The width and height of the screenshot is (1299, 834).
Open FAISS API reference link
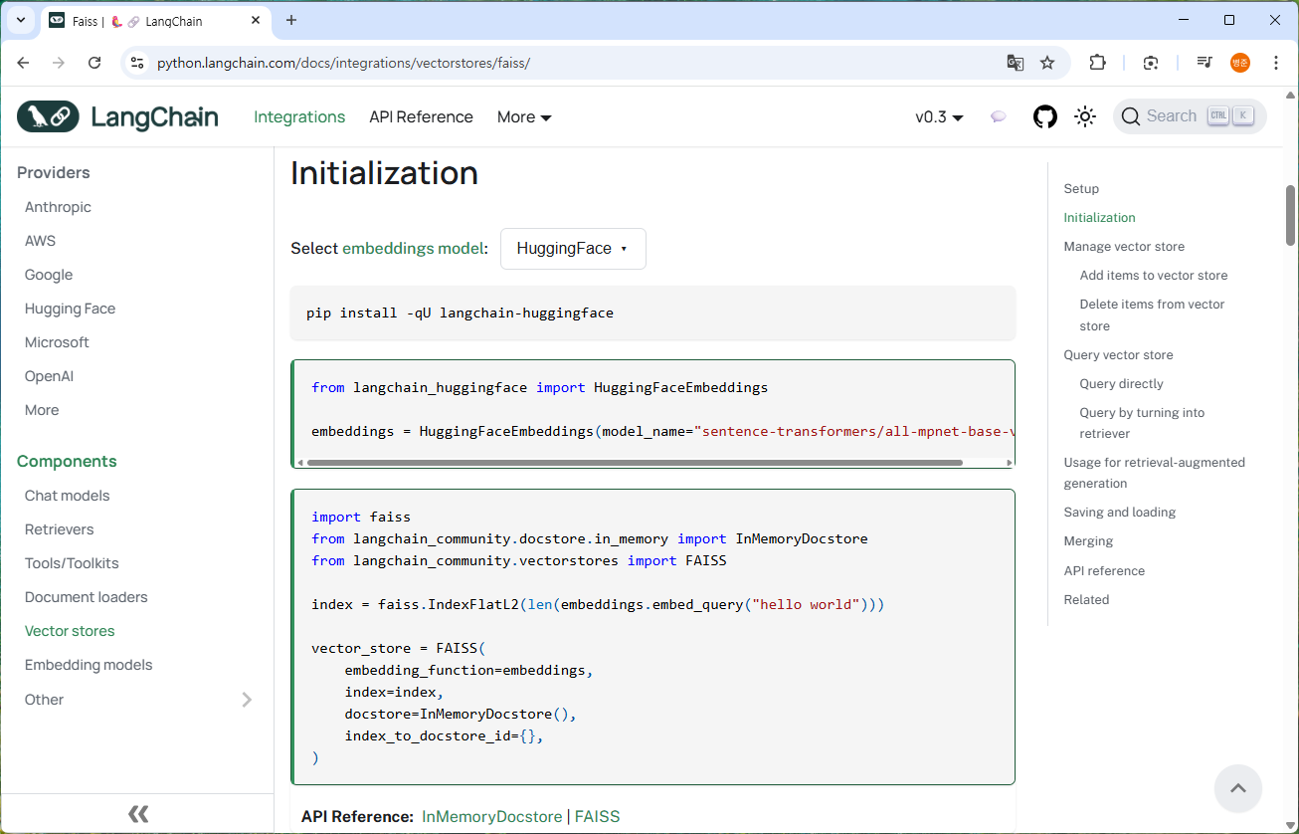(x=597, y=817)
